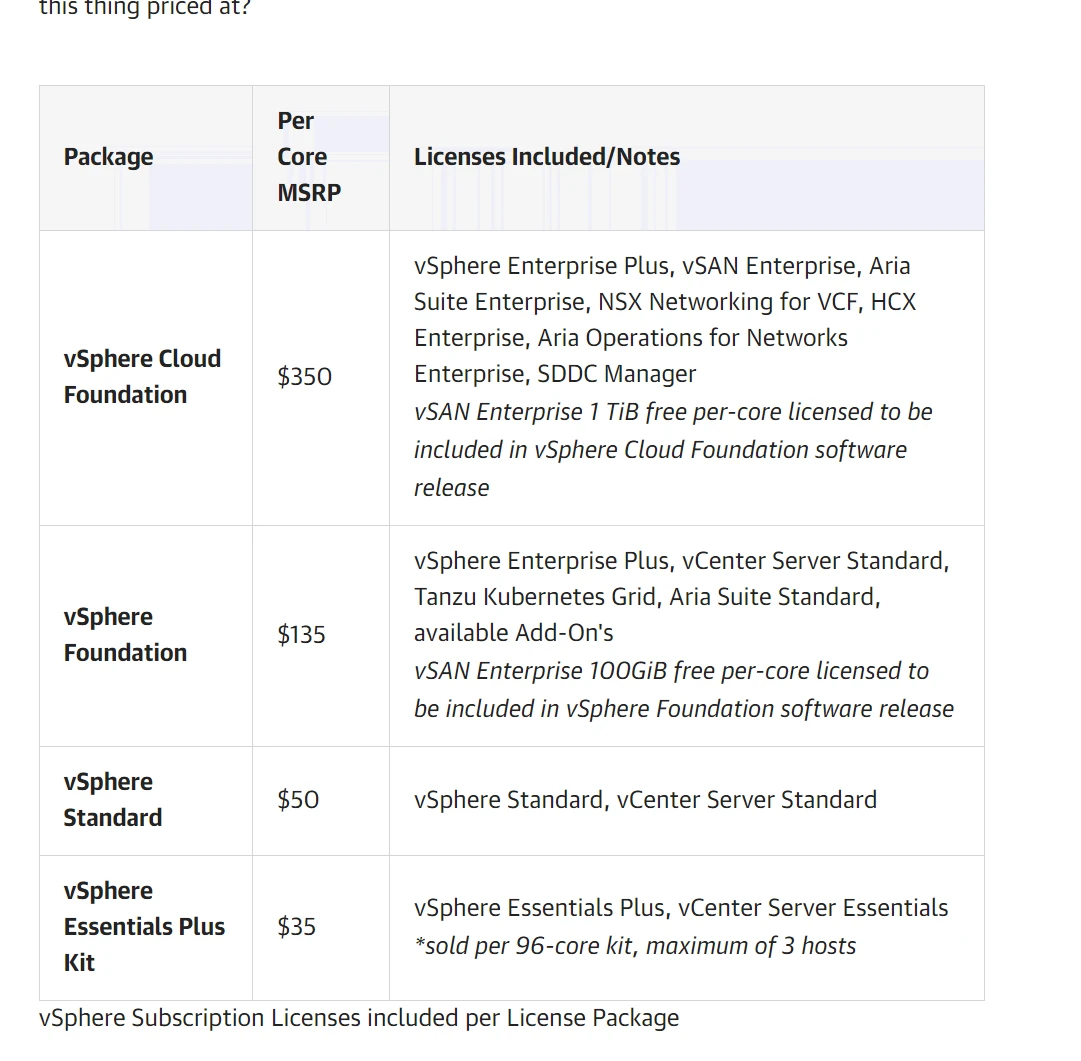
Task: Click the "*sold per 96-core kit" note
Action: click(635, 946)
